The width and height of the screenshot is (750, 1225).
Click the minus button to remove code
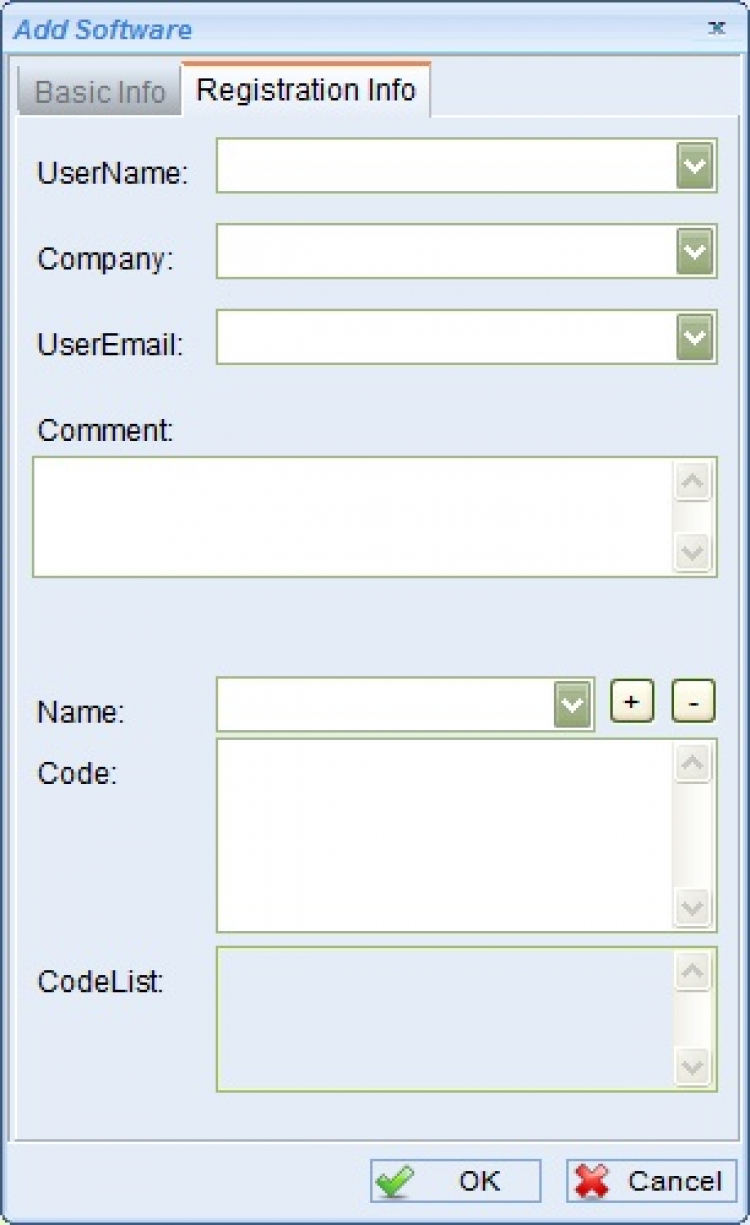pyautogui.click(x=693, y=702)
